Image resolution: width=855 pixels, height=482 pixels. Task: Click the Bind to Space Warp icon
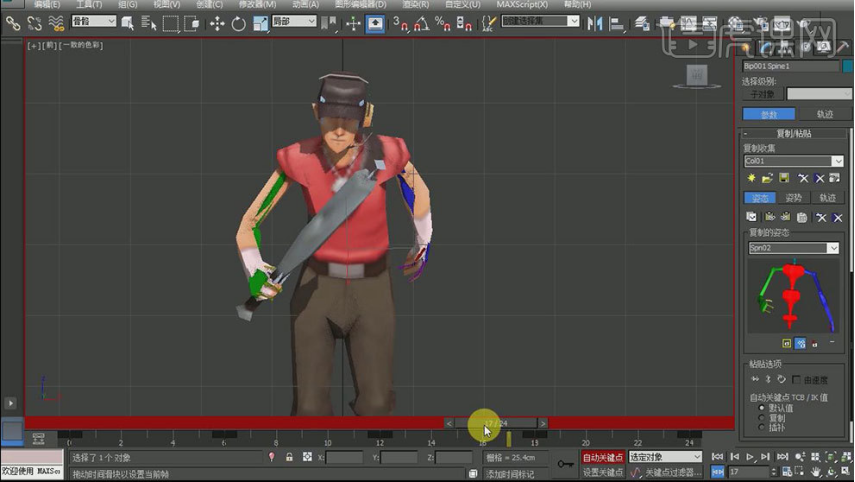(x=56, y=23)
